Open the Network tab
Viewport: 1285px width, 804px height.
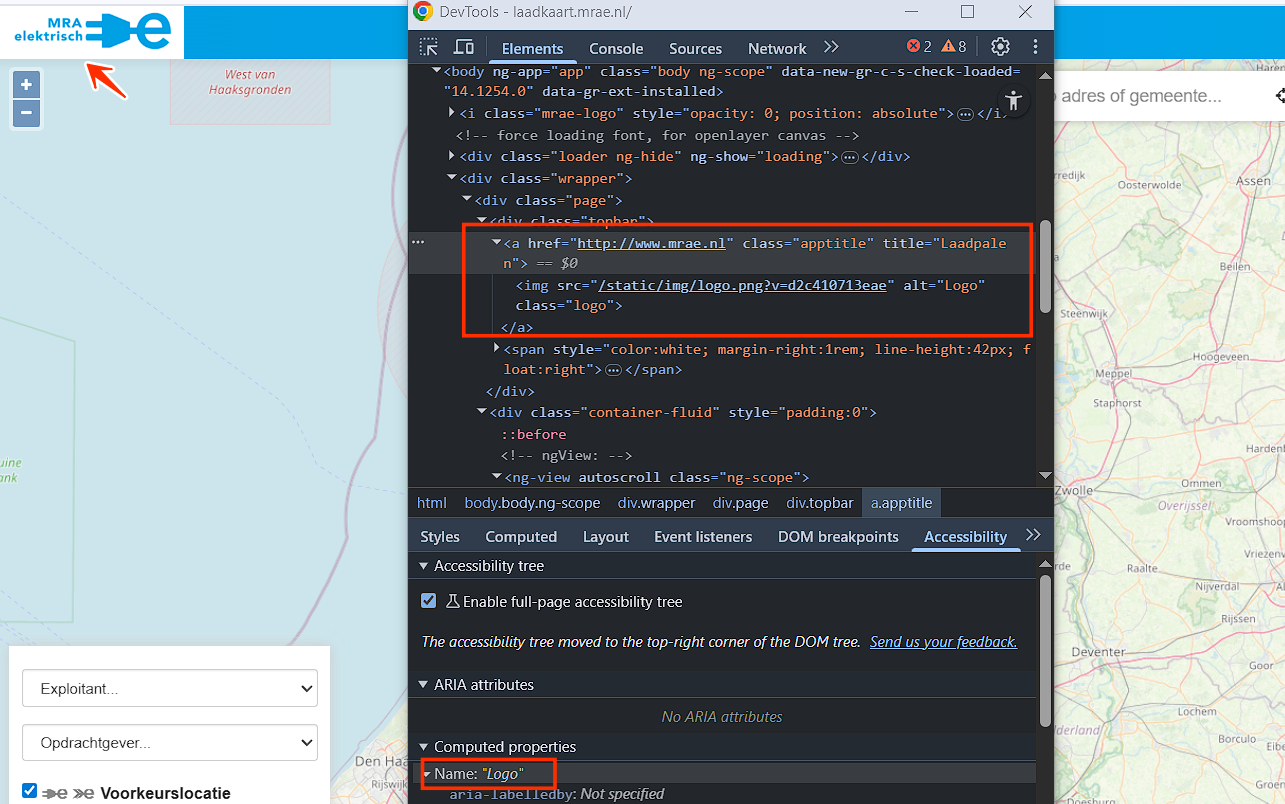(x=776, y=48)
